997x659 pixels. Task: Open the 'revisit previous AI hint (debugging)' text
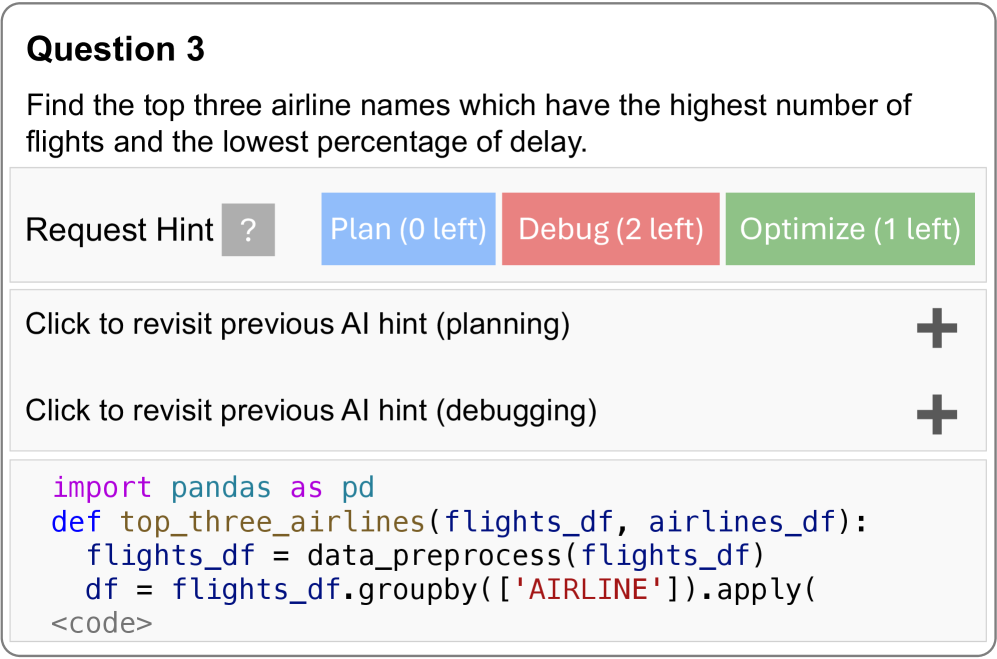[310, 410]
